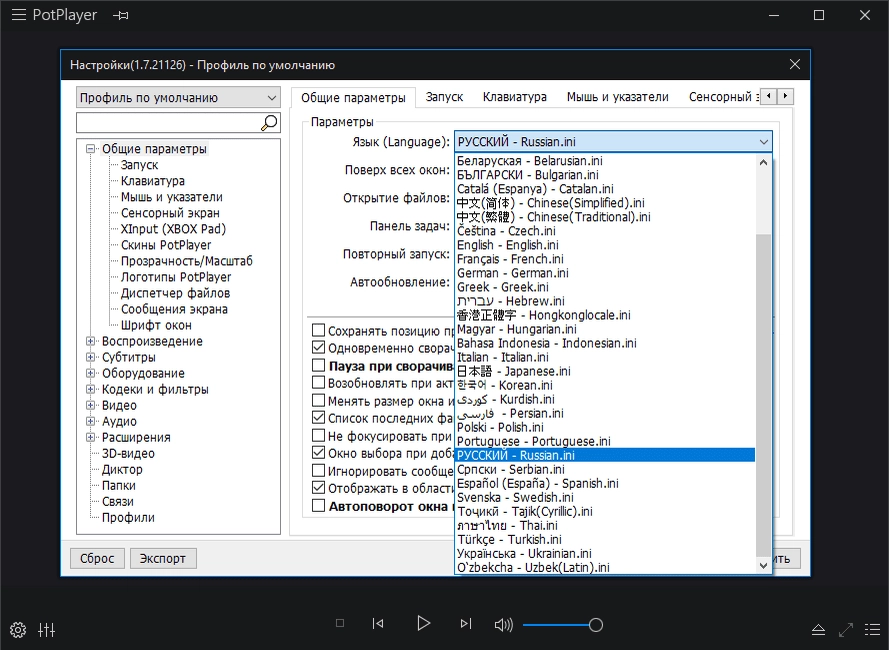Image resolution: width=889 pixels, height=650 pixels.
Task: Tick the 'Сохранять позицию' checkbox
Action: pyautogui.click(x=319, y=330)
